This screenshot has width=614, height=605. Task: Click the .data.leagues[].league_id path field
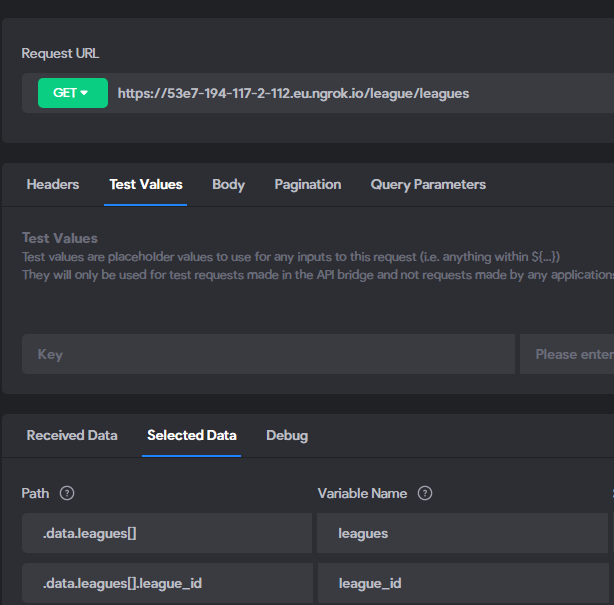[167, 583]
